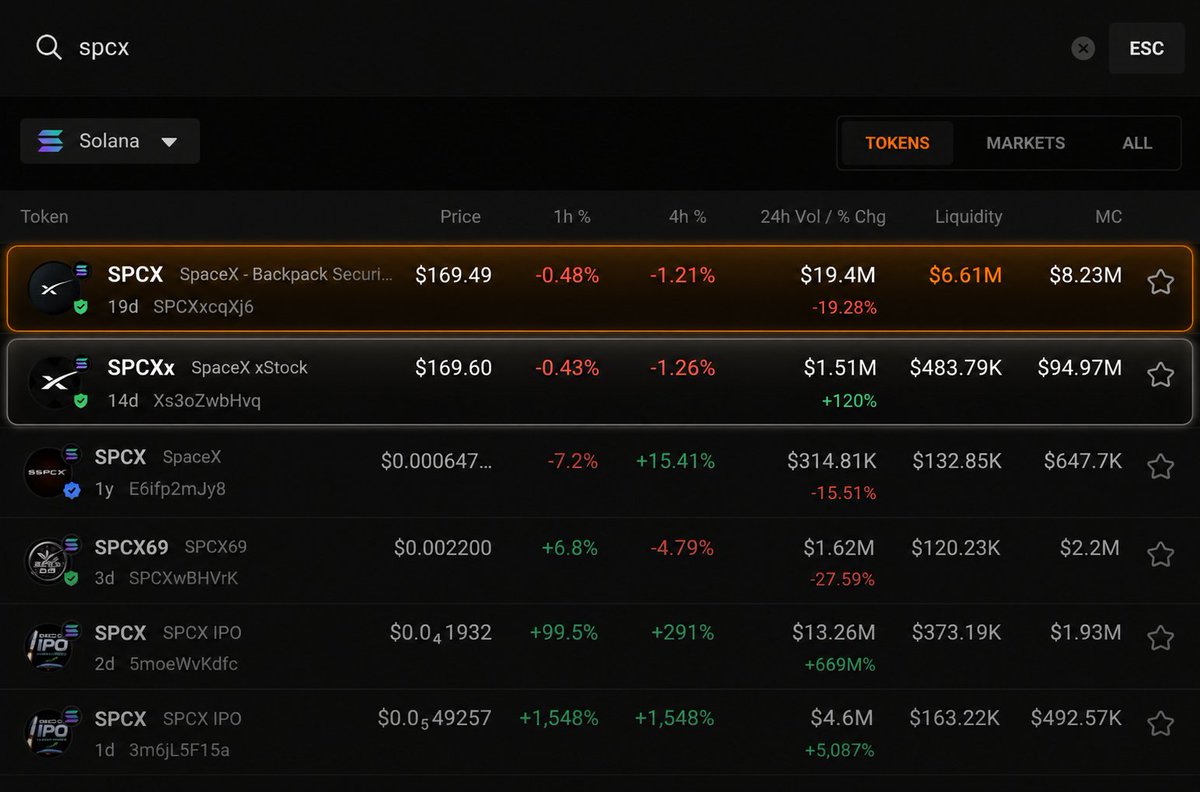Click the +5,087% volume change value
Image resolution: width=1200 pixels, height=792 pixels.
tap(840, 750)
